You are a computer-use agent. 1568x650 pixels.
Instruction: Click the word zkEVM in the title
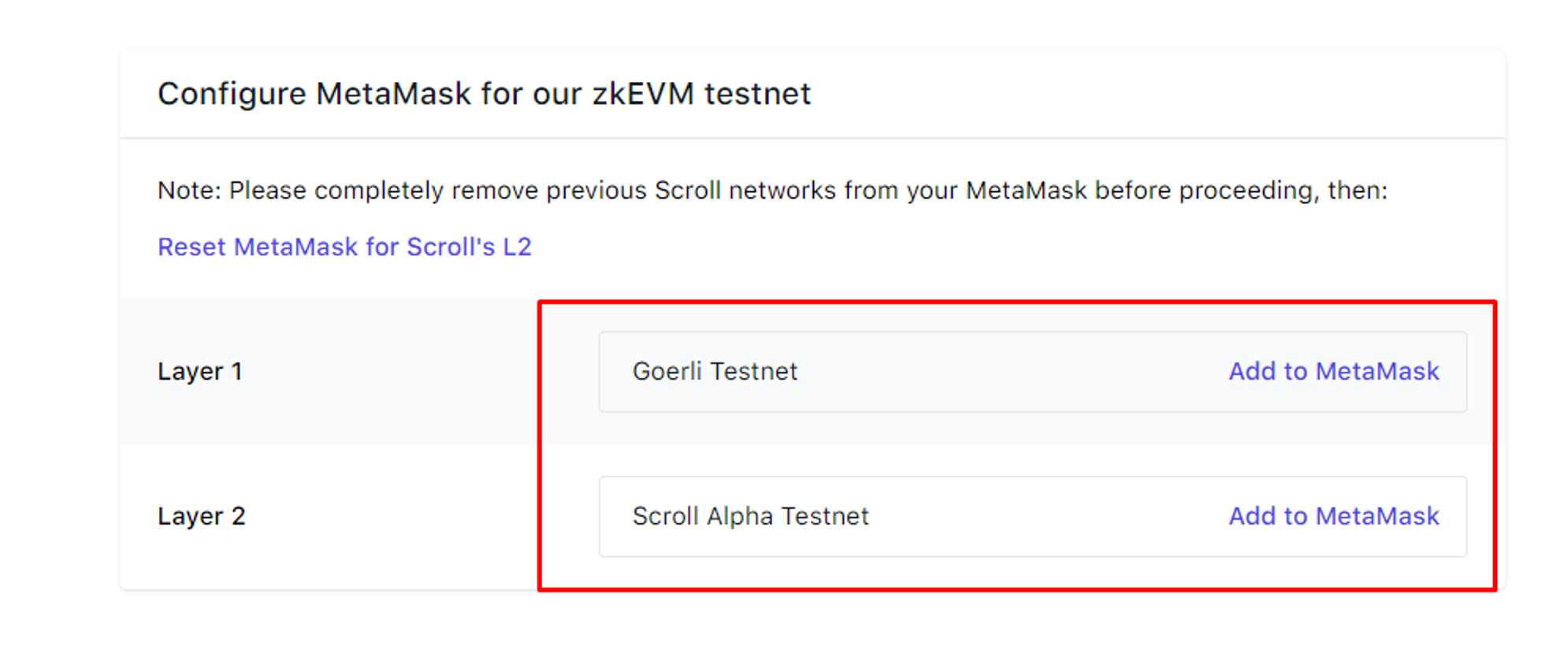click(643, 94)
